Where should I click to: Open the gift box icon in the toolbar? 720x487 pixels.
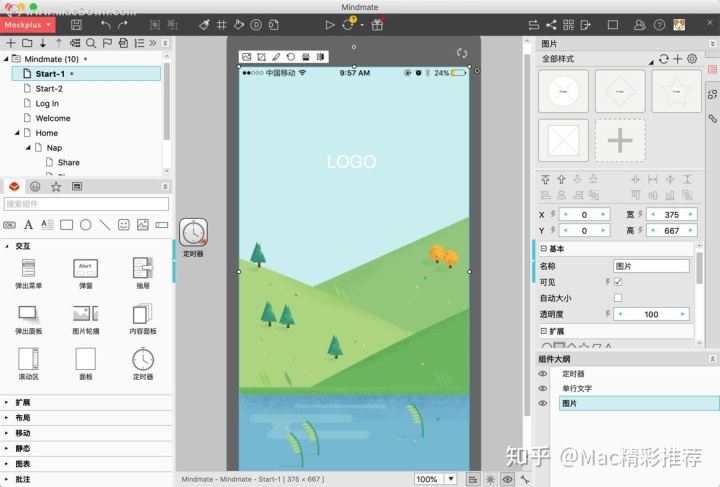[377, 25]
